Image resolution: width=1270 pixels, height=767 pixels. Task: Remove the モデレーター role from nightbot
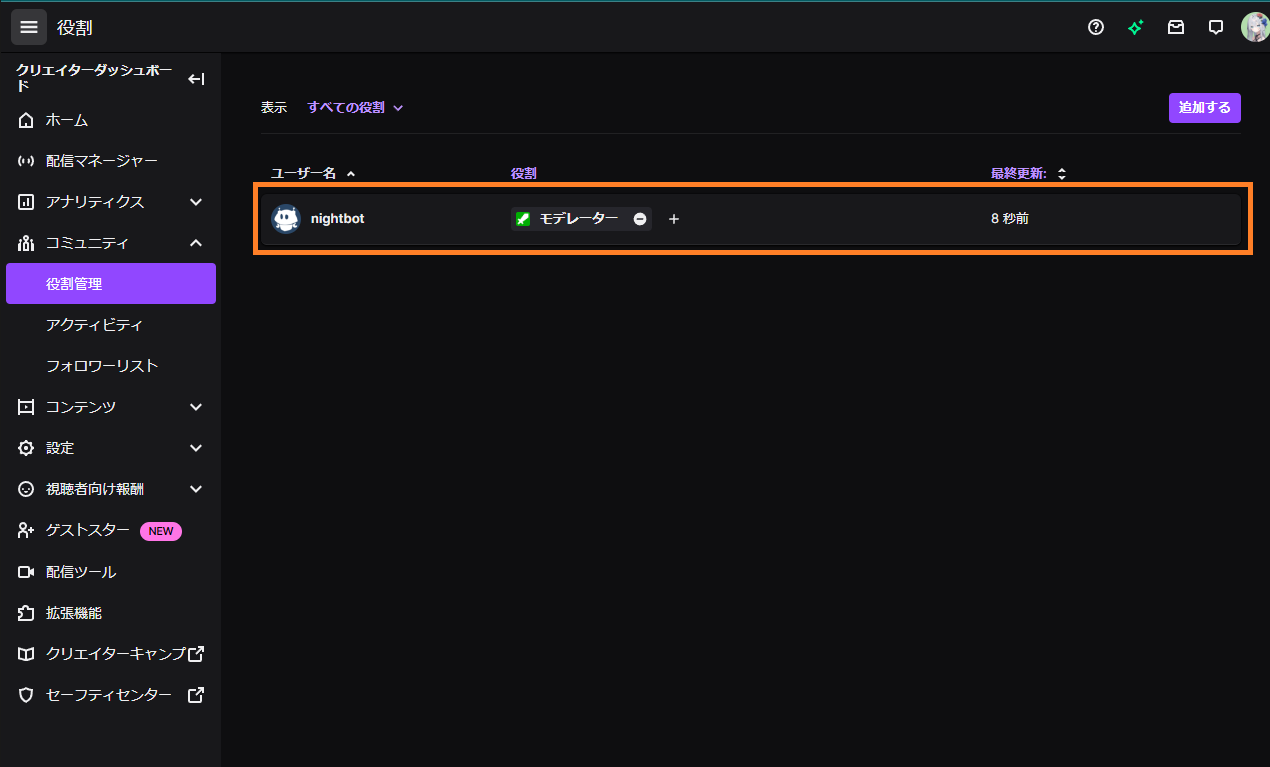(640, 219)
